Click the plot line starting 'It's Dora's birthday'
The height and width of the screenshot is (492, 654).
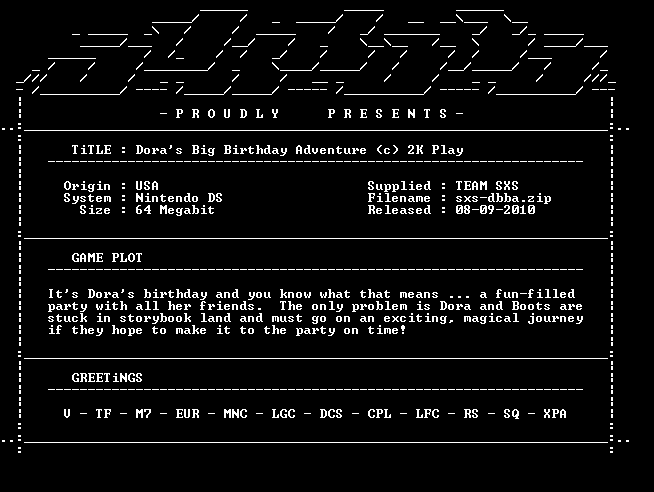(x=312, y=294)
